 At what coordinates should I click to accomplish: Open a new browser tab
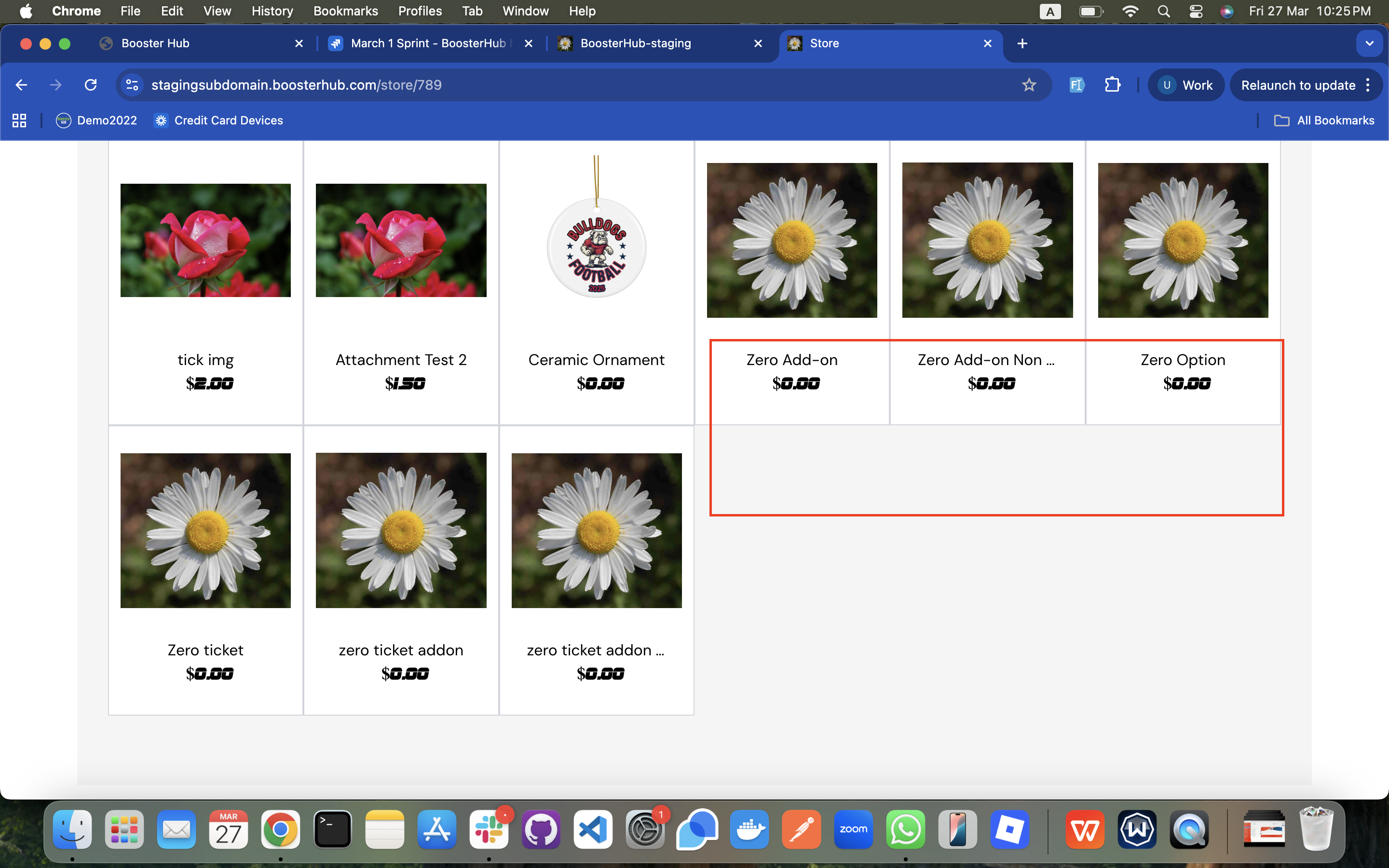click(x=1022, y=43)
